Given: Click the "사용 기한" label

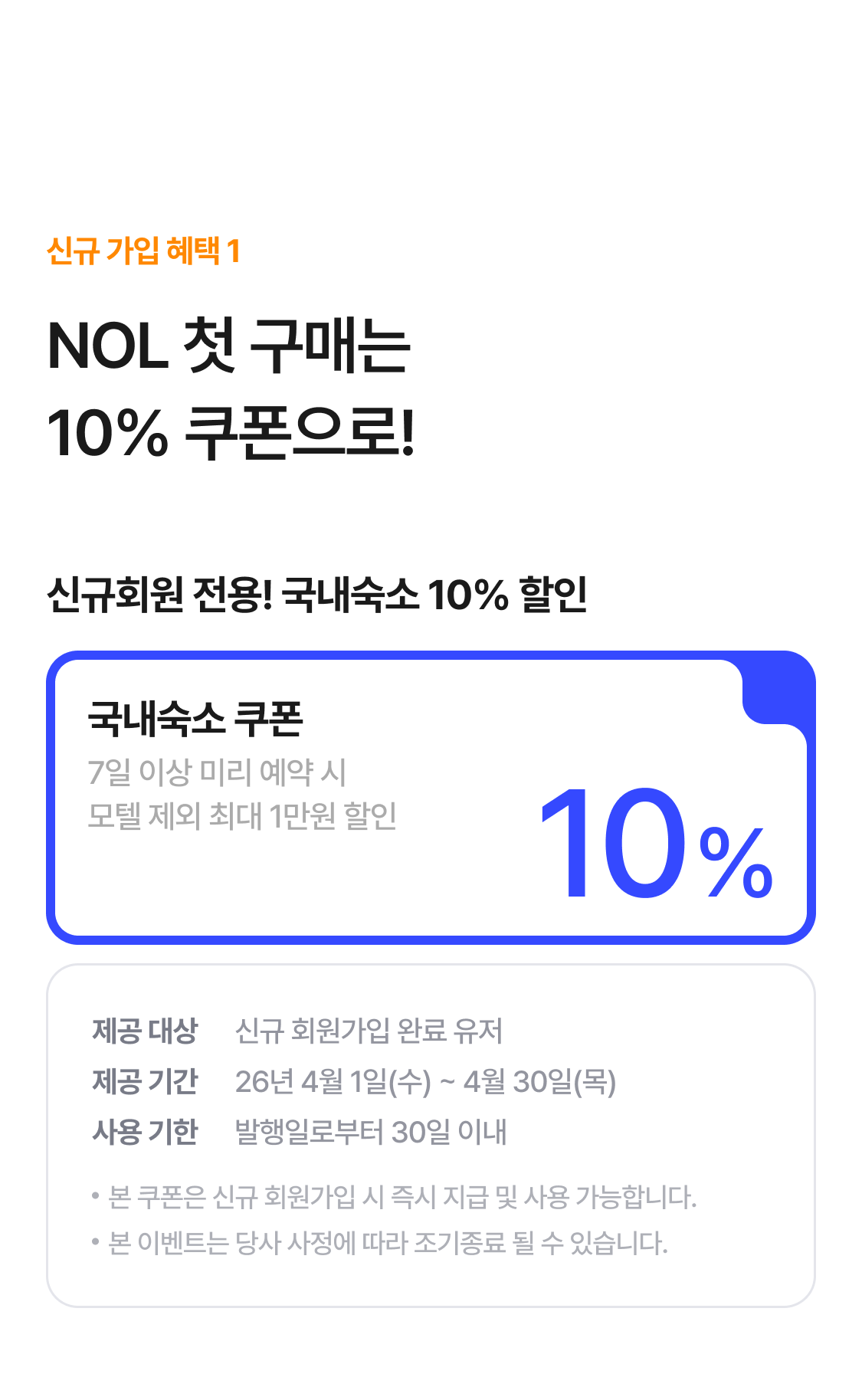Looking at the screenshot, I should (x=145, y=1131).
